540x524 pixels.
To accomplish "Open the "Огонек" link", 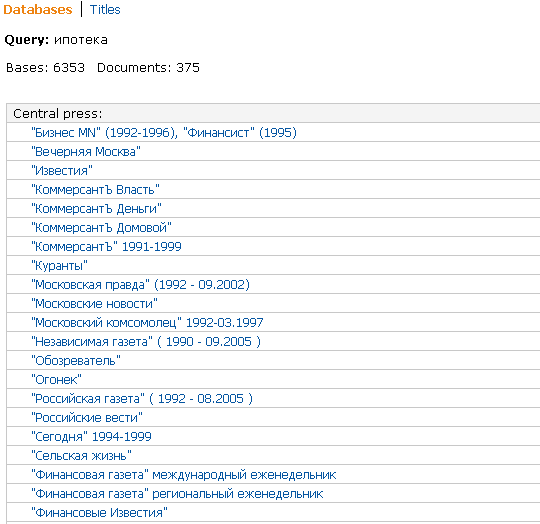I will click(x=56, y=379).
